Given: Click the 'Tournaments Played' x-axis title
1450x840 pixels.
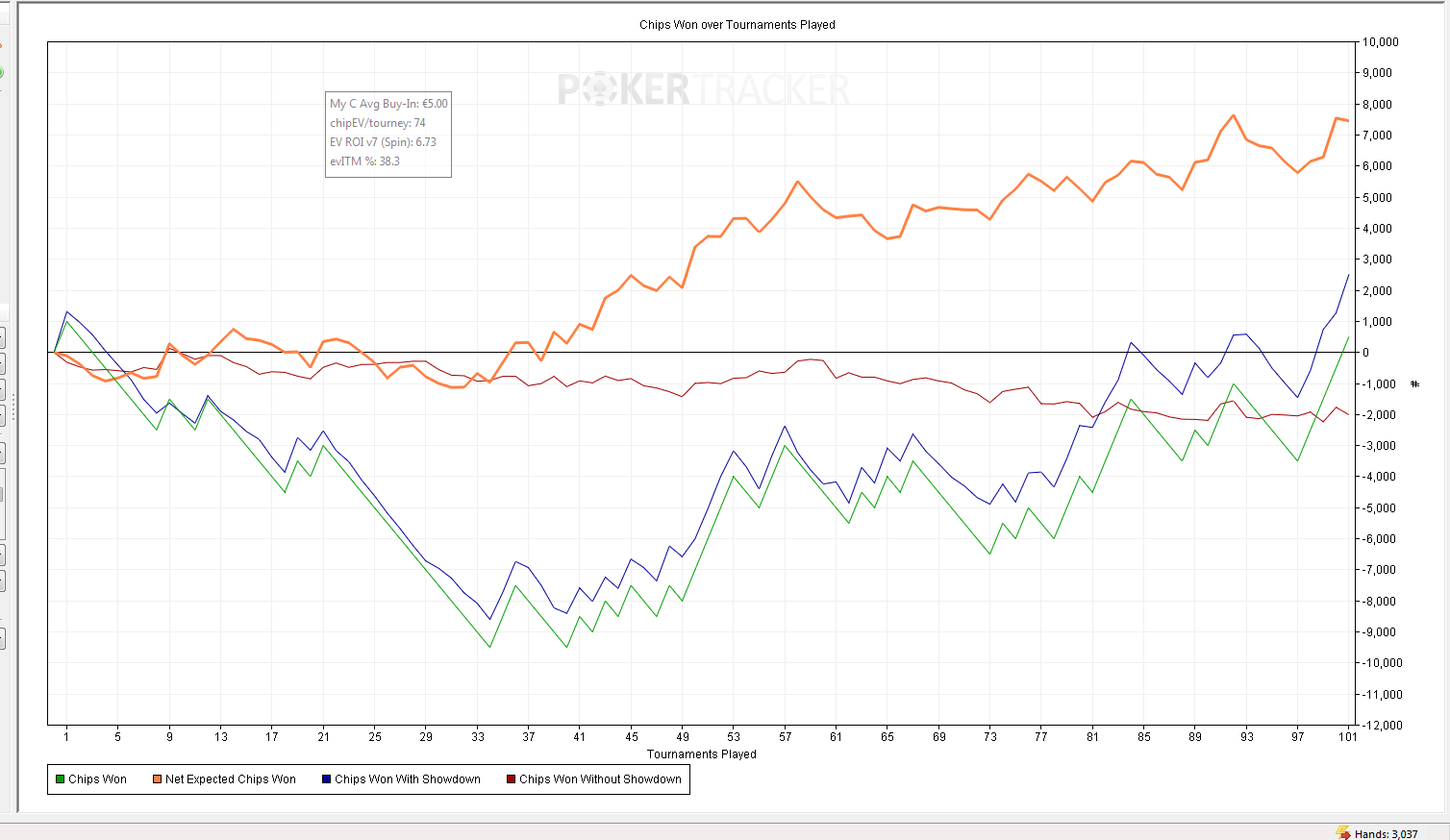Looking at the screenshot, I should pos(702,754).
